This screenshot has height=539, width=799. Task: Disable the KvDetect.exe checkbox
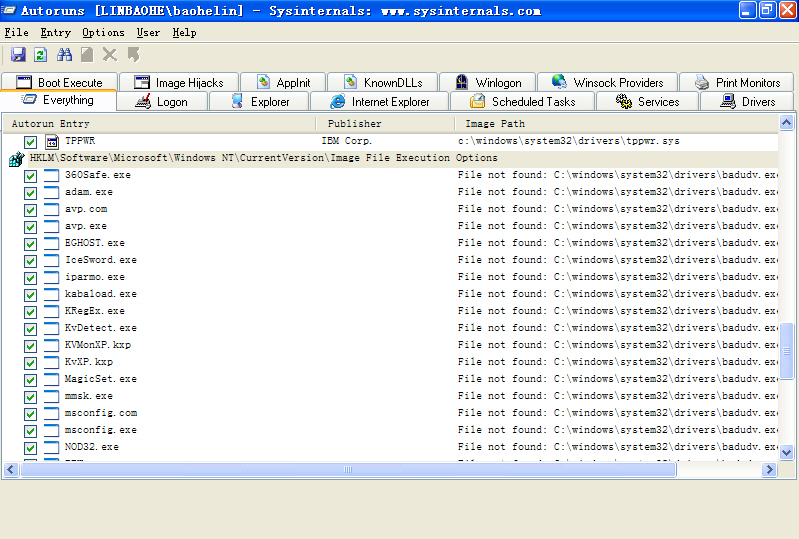[31, 329]
